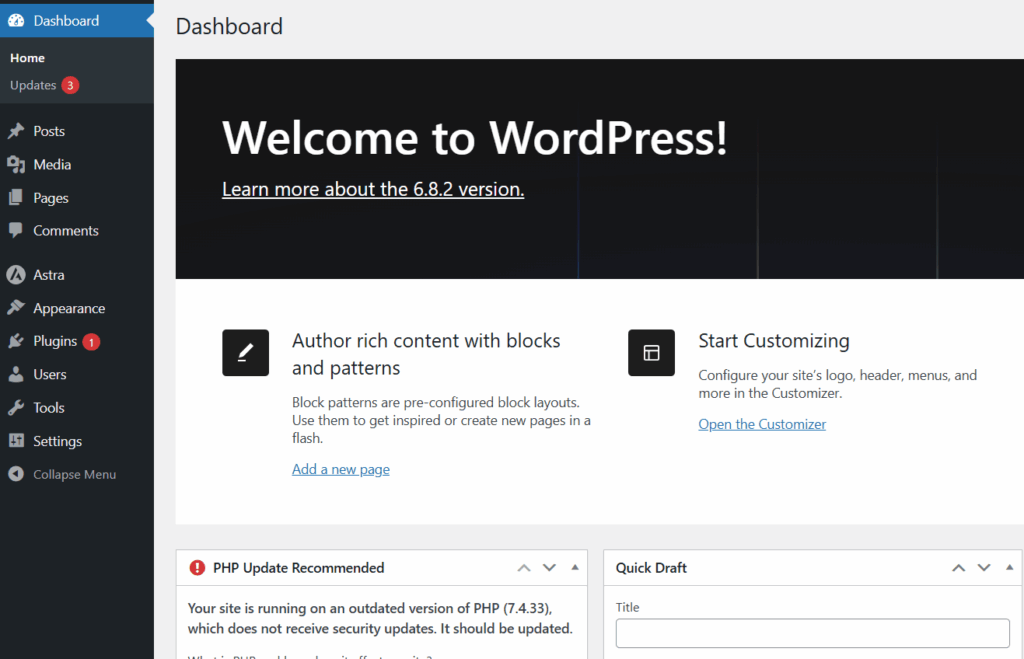This screenshot has width=1024, height=659.
Task: Click the red warning icon in PHP Update panel
Action: (197, 568)
